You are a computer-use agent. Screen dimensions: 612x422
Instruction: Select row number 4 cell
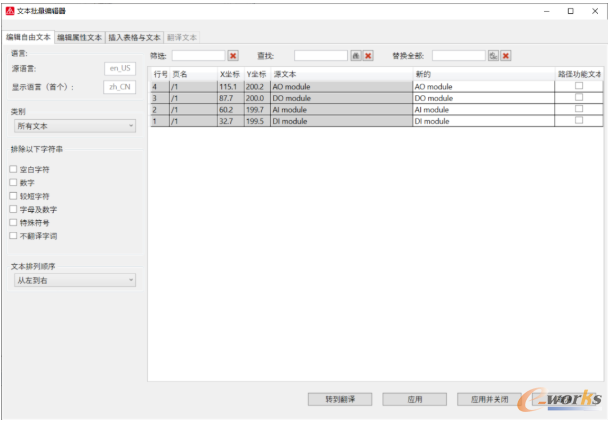click(160, 86)
